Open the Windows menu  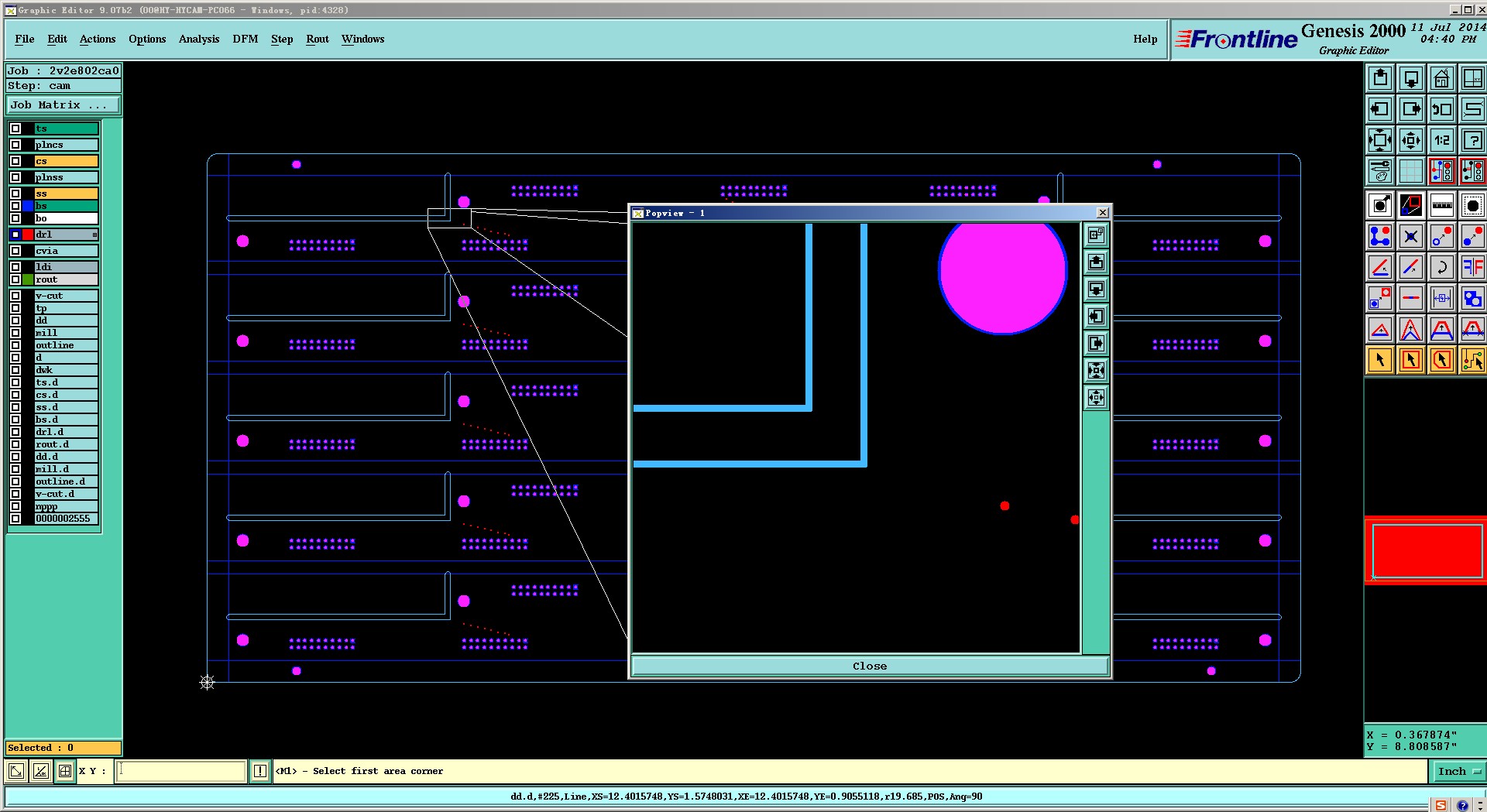point(363,39)
